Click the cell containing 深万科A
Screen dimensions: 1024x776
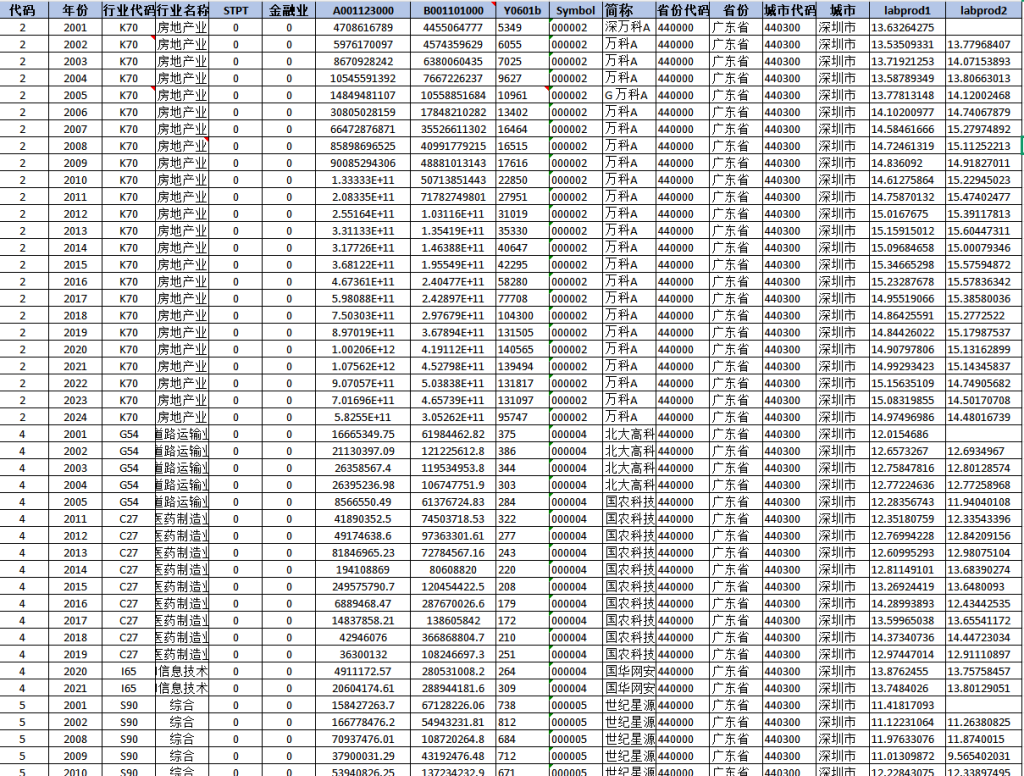(628, 27)
